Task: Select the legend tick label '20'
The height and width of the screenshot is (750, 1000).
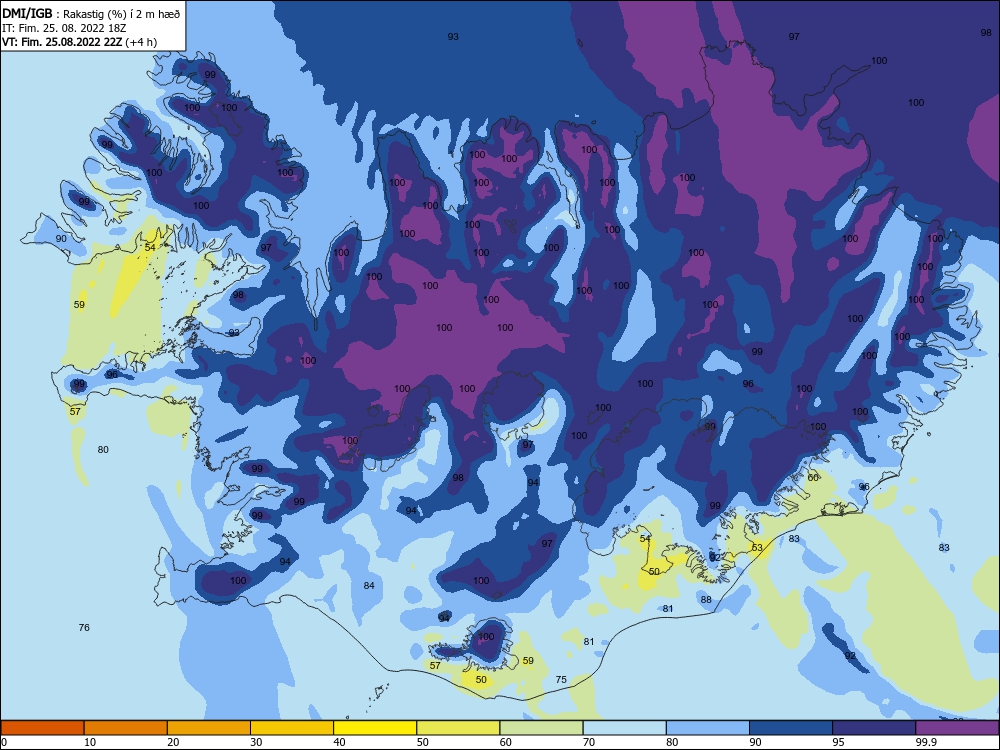Action: [x=173, y=742]
